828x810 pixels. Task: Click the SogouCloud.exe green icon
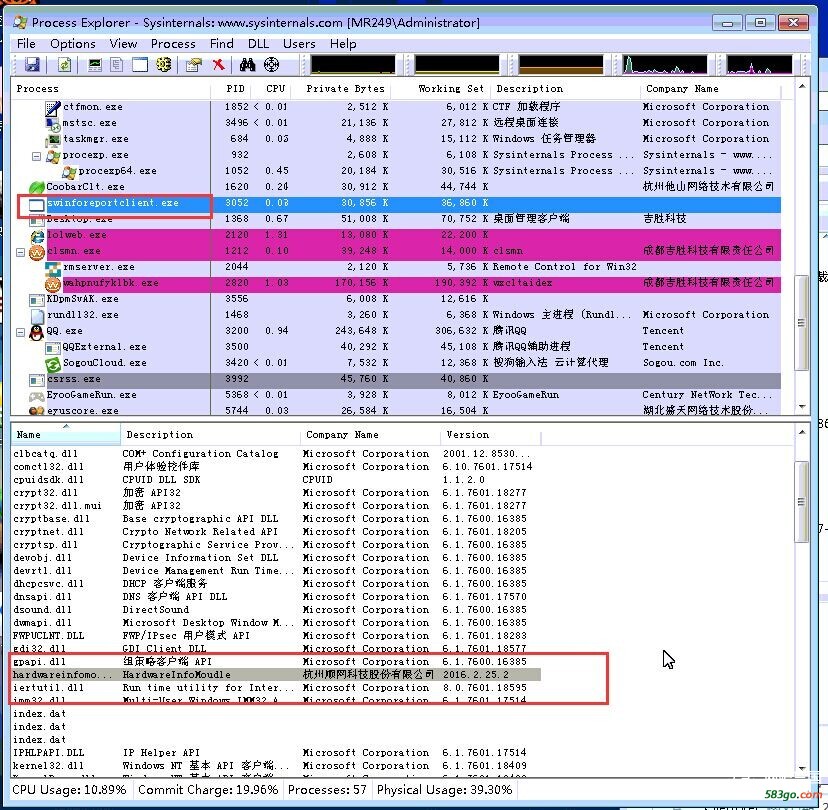pos(53,363)
